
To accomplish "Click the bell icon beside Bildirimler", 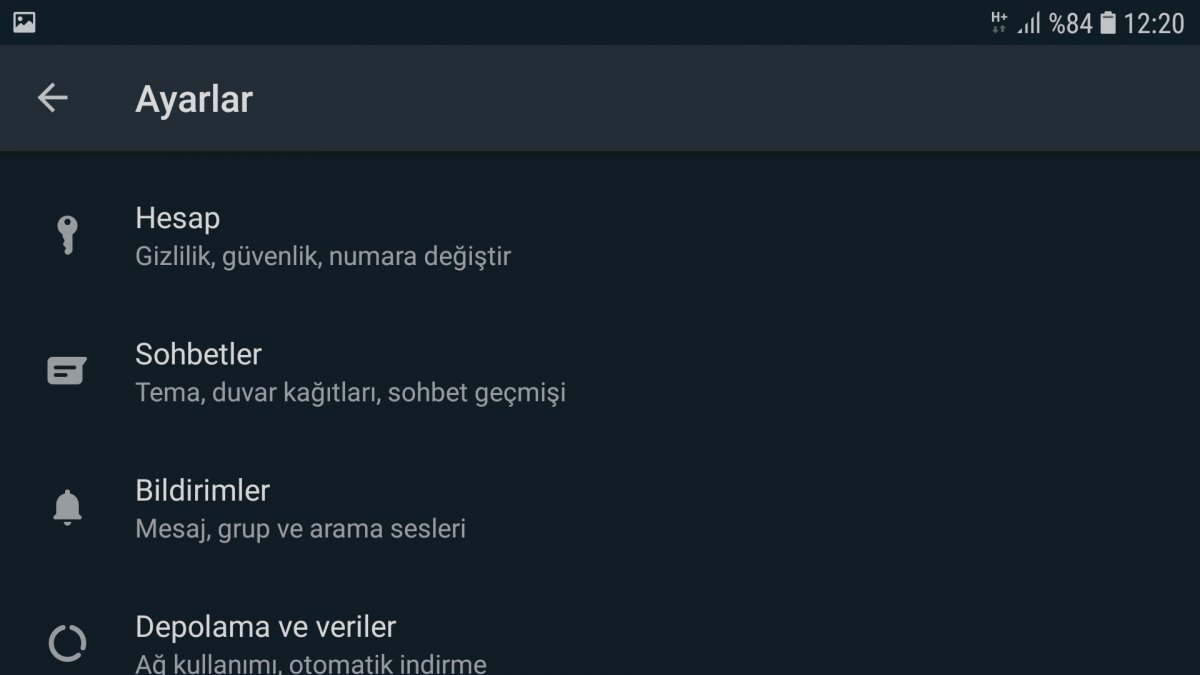I will pyautogui.click(x=67, y=507).
